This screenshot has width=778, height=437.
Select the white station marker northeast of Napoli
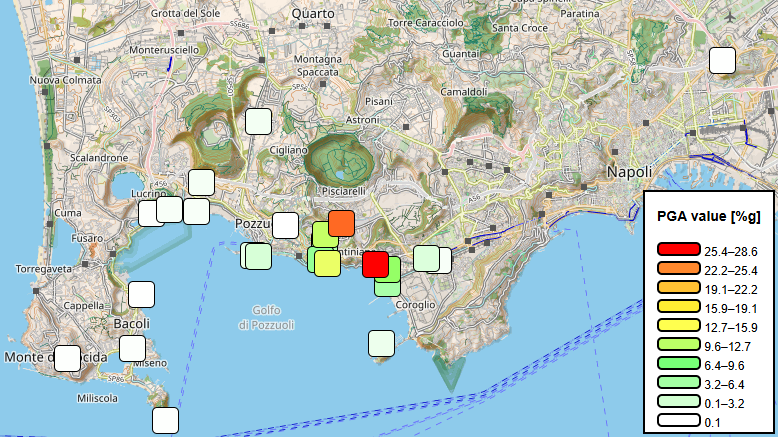click(x=722, y=61)
